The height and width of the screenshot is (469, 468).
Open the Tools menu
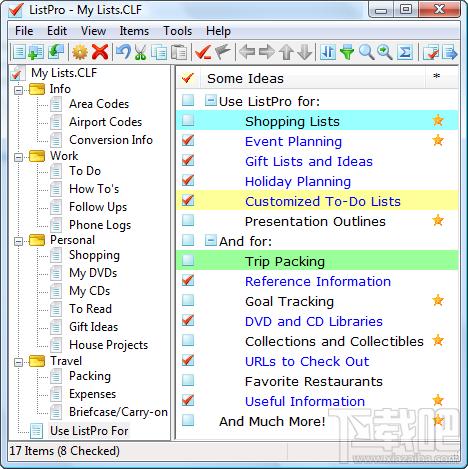click(177, 31)
